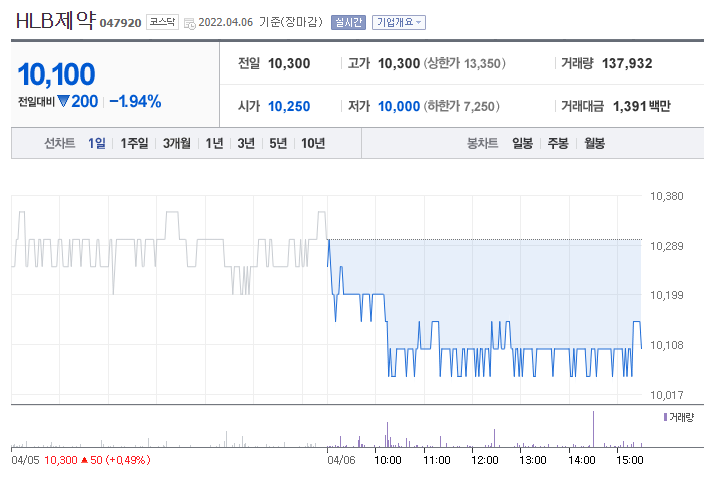Screen dimensions: 704x479
Task: Open the 10년 chart range
Action: coord(313,143)
